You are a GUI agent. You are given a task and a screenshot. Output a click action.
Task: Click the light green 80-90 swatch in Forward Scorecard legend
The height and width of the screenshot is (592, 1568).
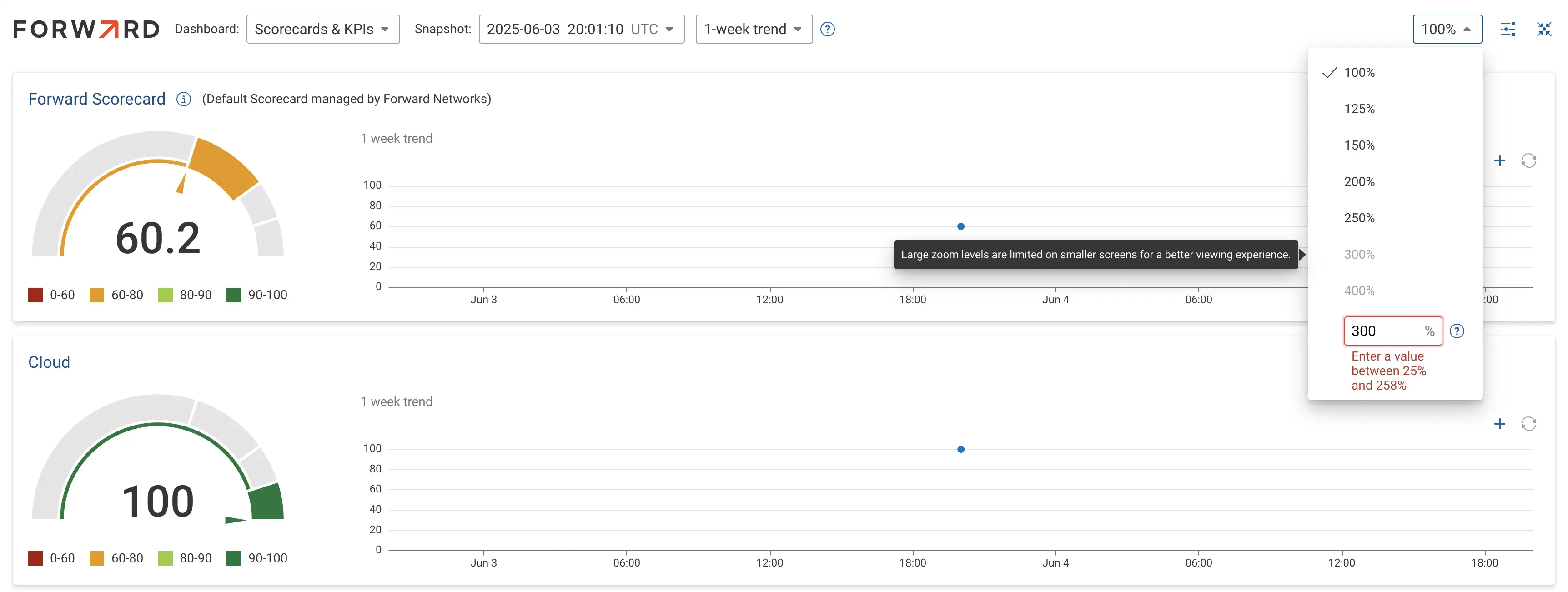tap(165, 295)
